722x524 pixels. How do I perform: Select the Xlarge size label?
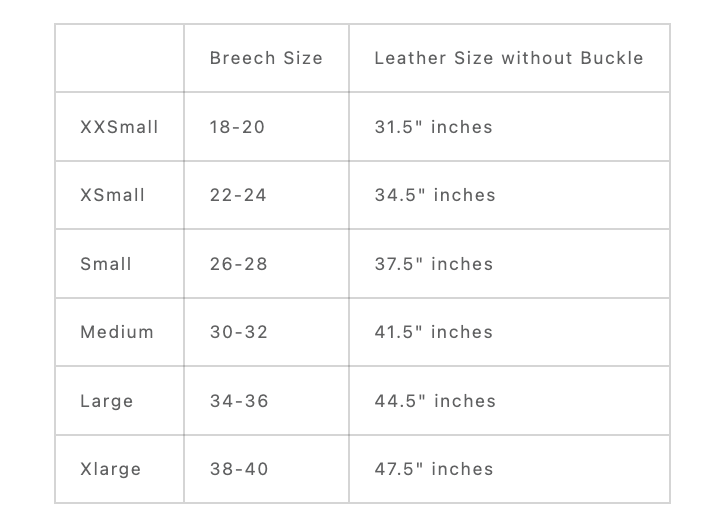110,469
